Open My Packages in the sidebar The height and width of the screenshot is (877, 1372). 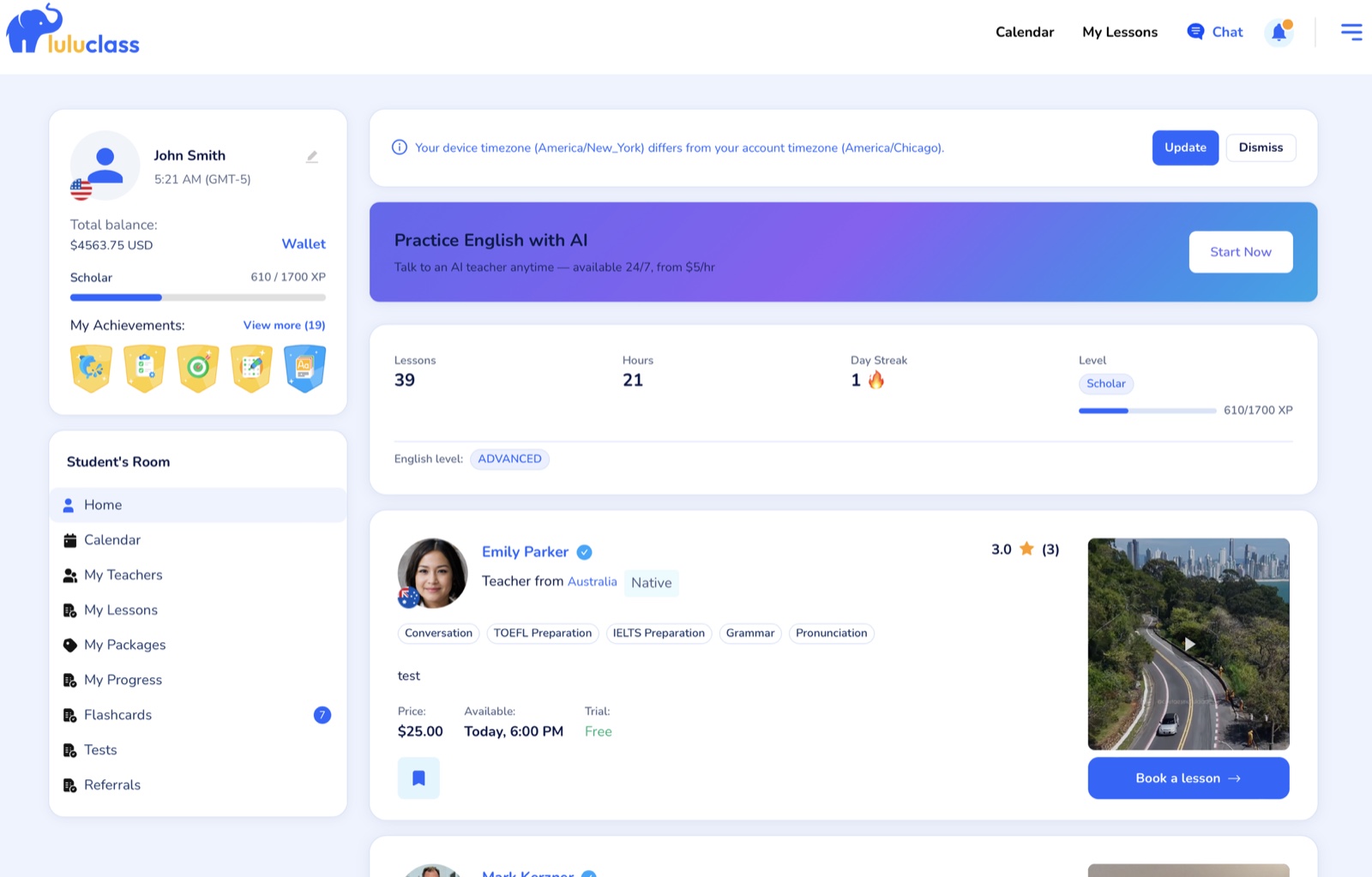198,645
